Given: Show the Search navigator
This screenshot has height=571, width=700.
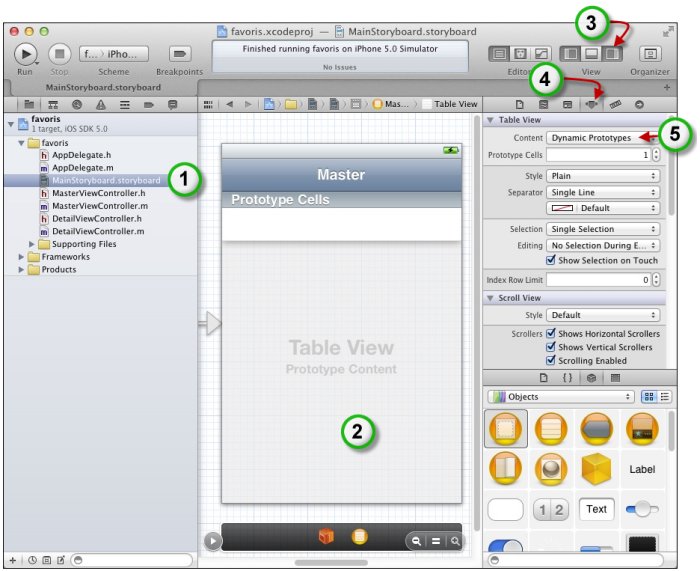Looking at the screenshot, I should pos(77,104).
